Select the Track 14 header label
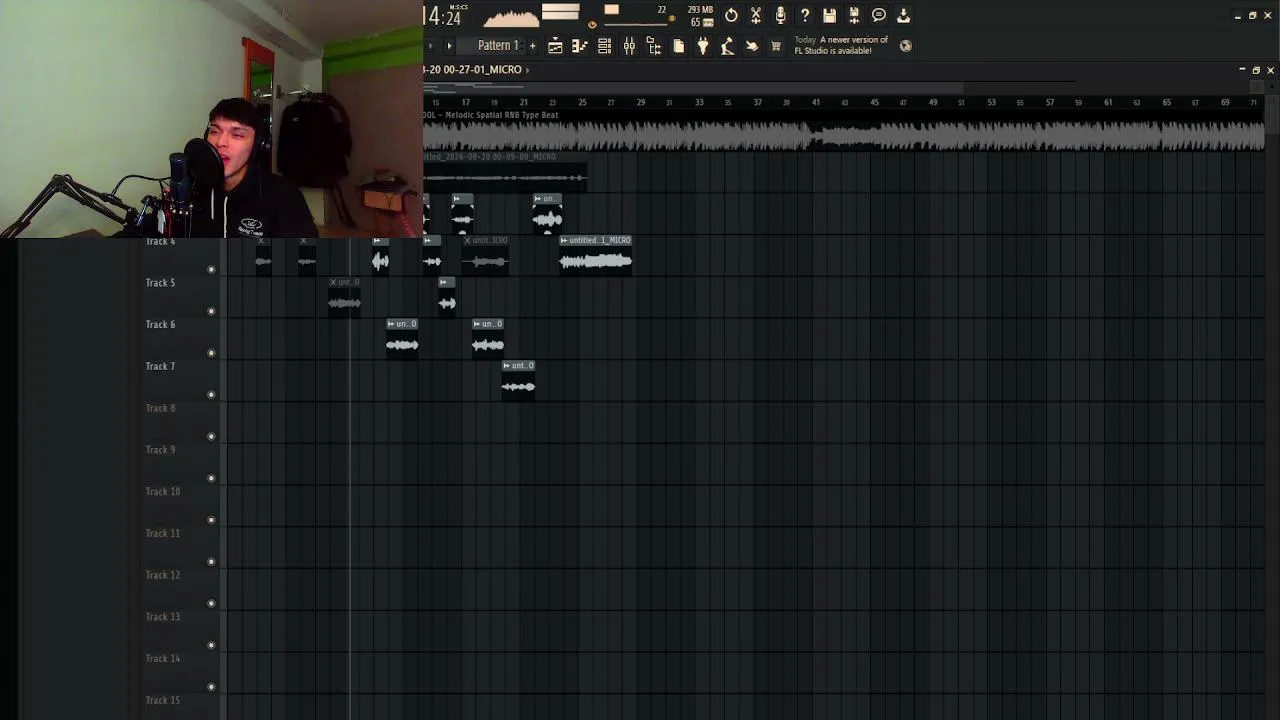The image size is (1280, 720). pos(163,659)
